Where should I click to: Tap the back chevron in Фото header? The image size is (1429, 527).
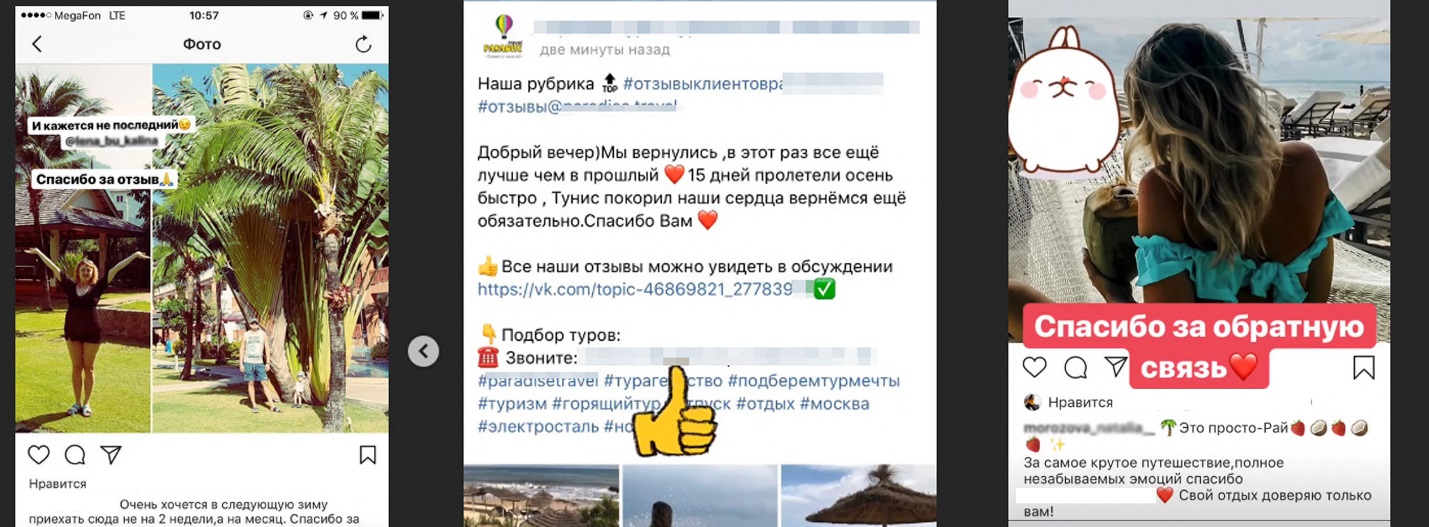[37, 44]
